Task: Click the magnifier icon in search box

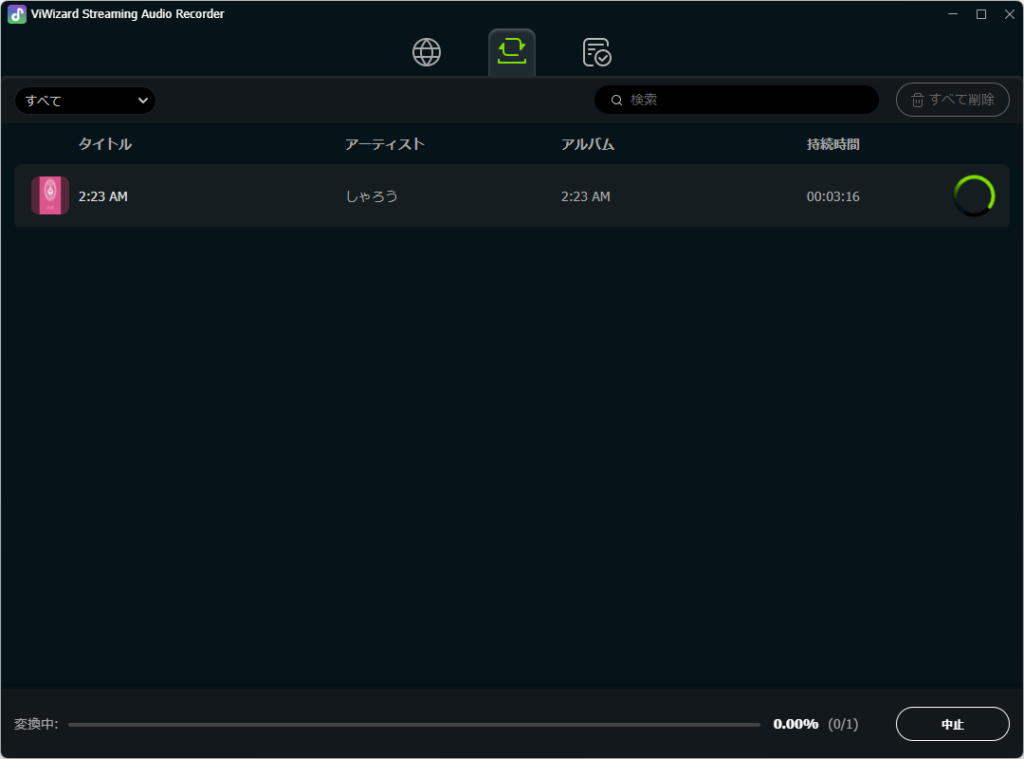Action: [x=616, y=100]
